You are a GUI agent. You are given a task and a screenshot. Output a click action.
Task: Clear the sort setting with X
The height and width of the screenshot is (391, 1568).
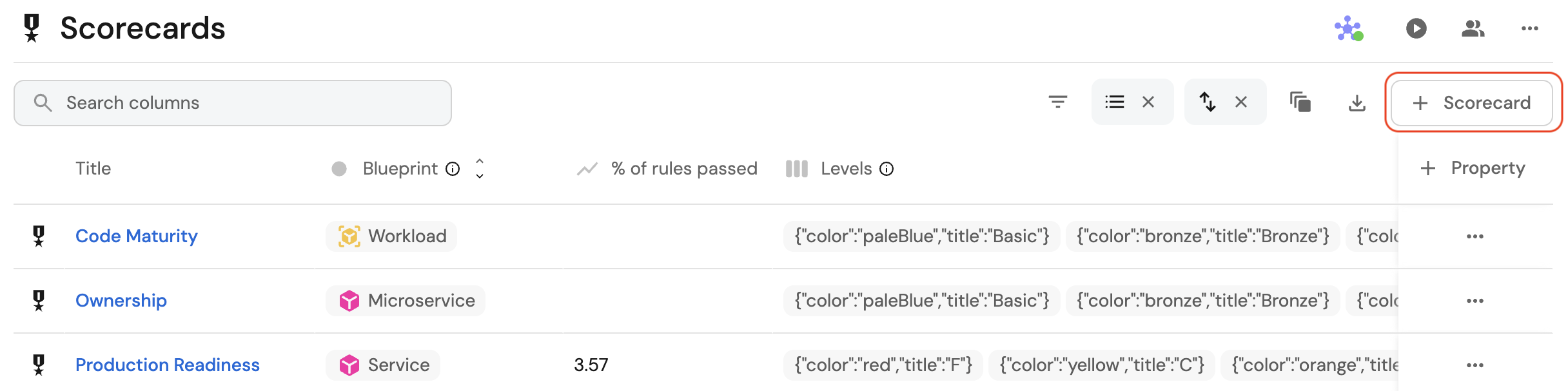(x=1241, y=102)
